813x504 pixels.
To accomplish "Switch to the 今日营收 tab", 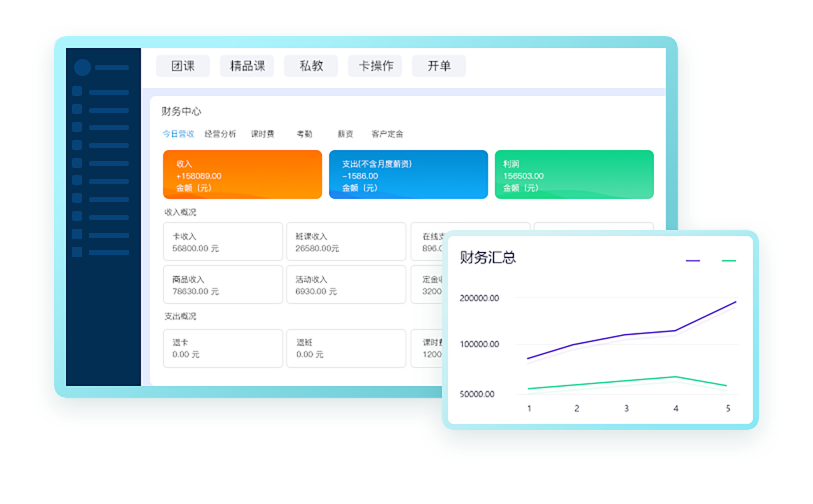I will tap(178, 134).
